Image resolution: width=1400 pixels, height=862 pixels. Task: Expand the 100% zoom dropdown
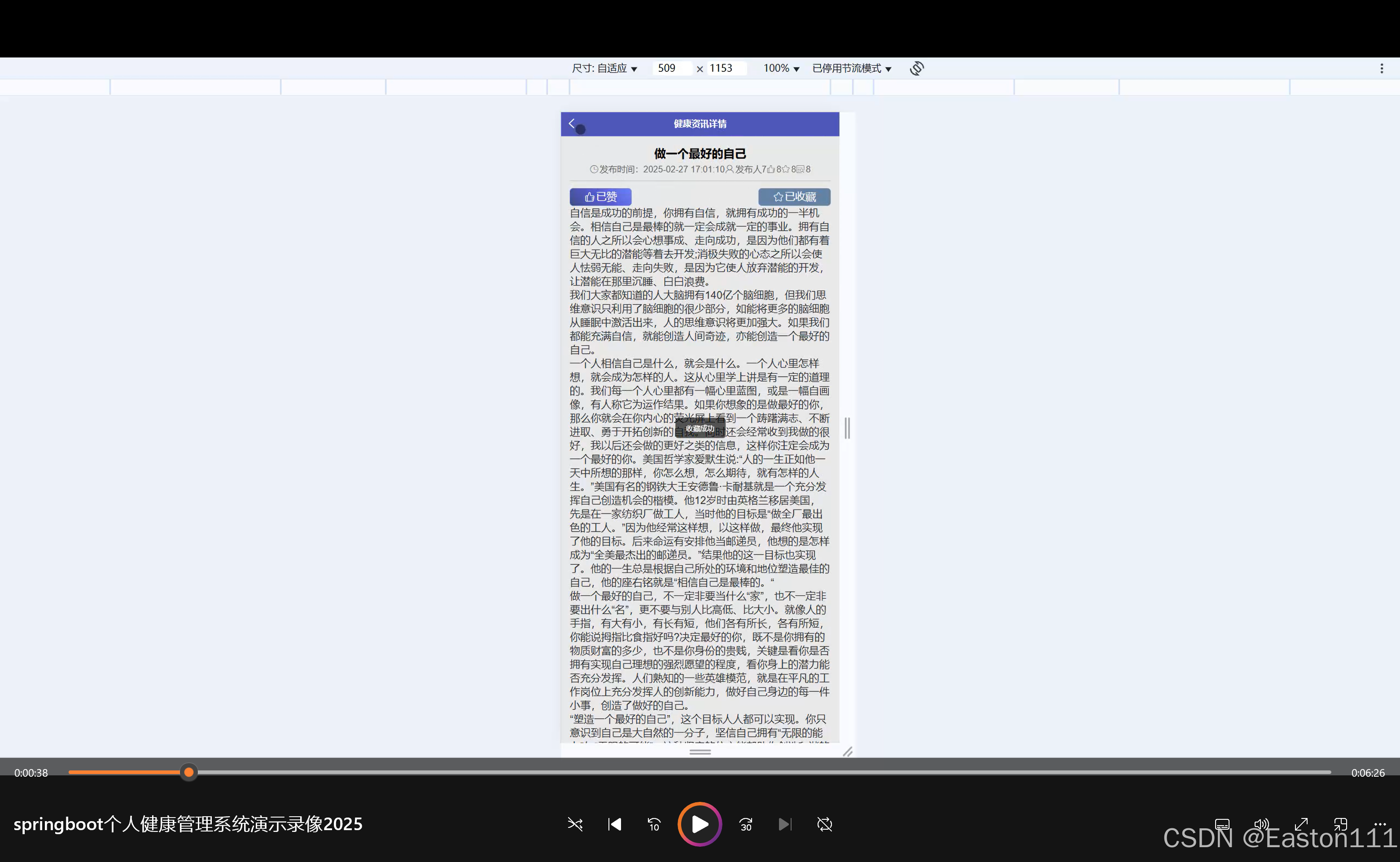click(x=781, y=68)
